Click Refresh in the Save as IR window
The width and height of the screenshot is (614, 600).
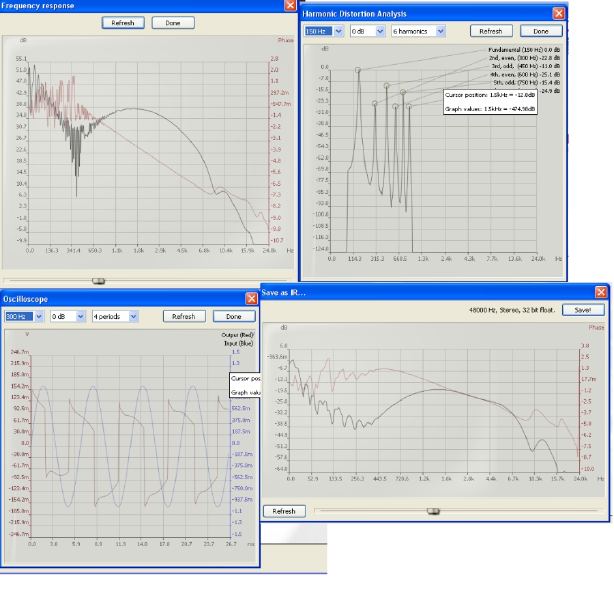click(x=284, y=511)
